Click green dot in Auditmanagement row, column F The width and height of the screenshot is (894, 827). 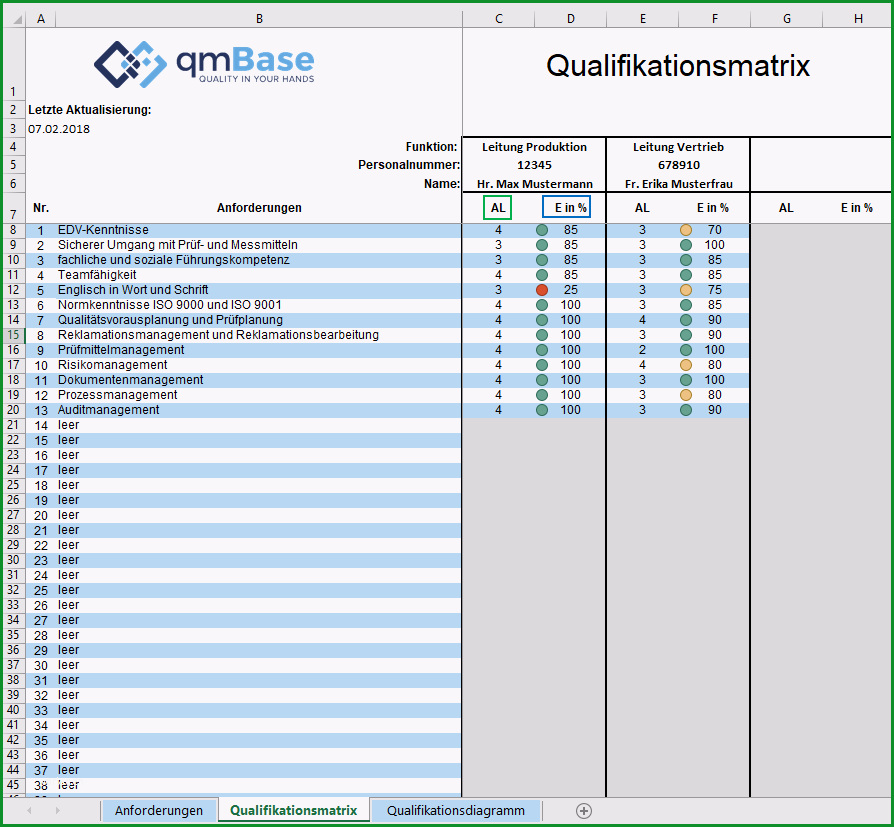pos(686,410)
